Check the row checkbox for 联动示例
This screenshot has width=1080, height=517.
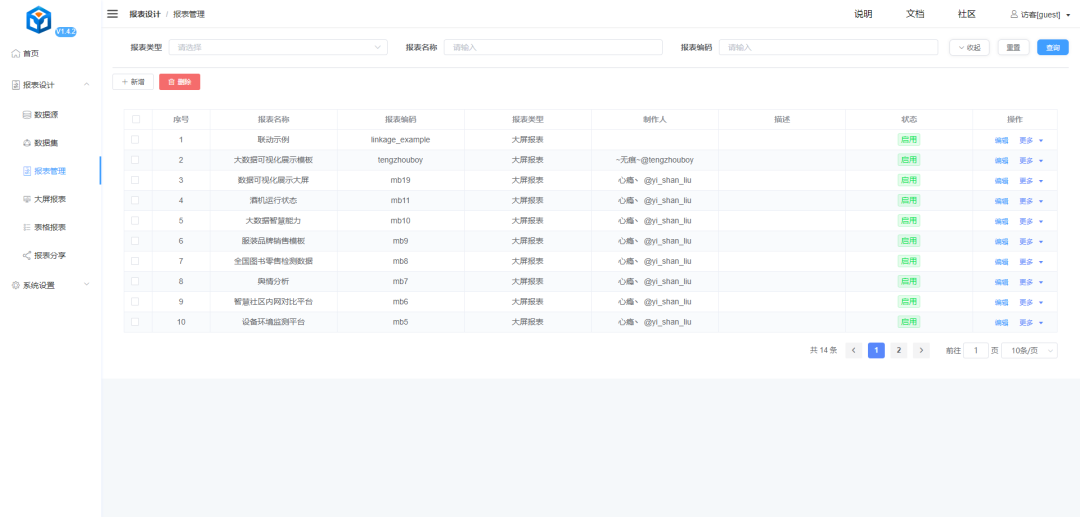(x=135, y=140)
